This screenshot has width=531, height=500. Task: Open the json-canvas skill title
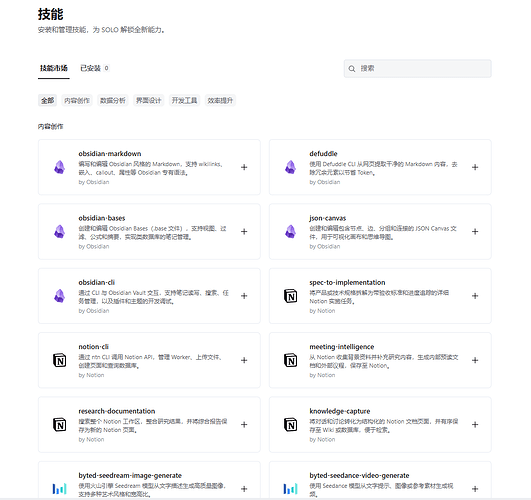pos(328,218)
